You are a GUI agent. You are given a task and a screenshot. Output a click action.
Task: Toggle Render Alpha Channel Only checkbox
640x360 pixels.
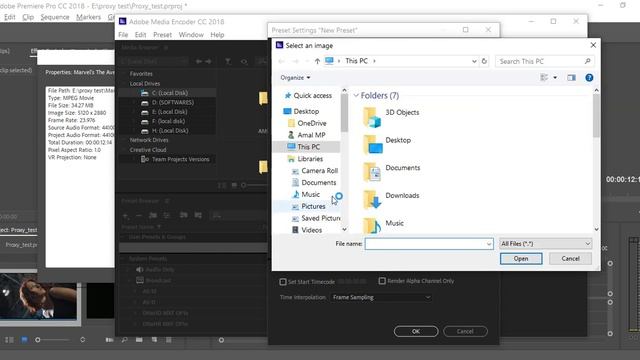pos(382,281)
